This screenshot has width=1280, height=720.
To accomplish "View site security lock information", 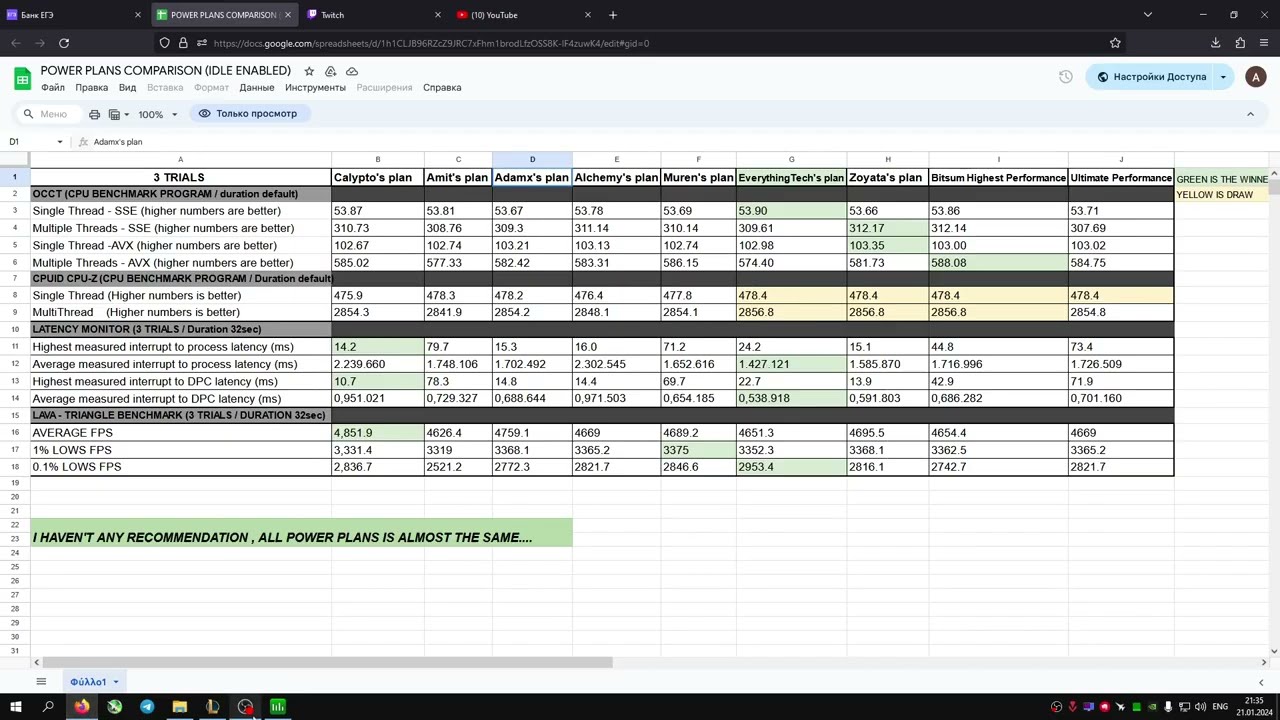I will [183, 43].
